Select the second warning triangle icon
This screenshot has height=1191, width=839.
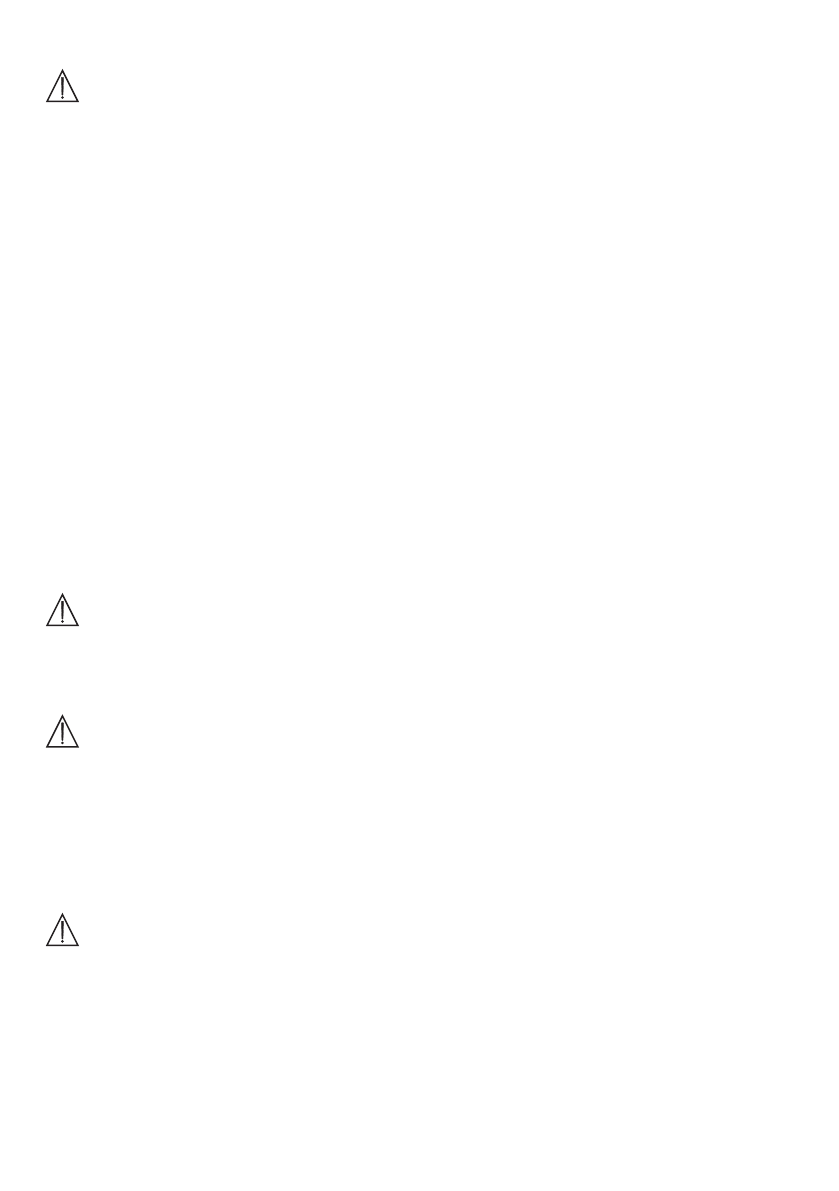[62, 610]
